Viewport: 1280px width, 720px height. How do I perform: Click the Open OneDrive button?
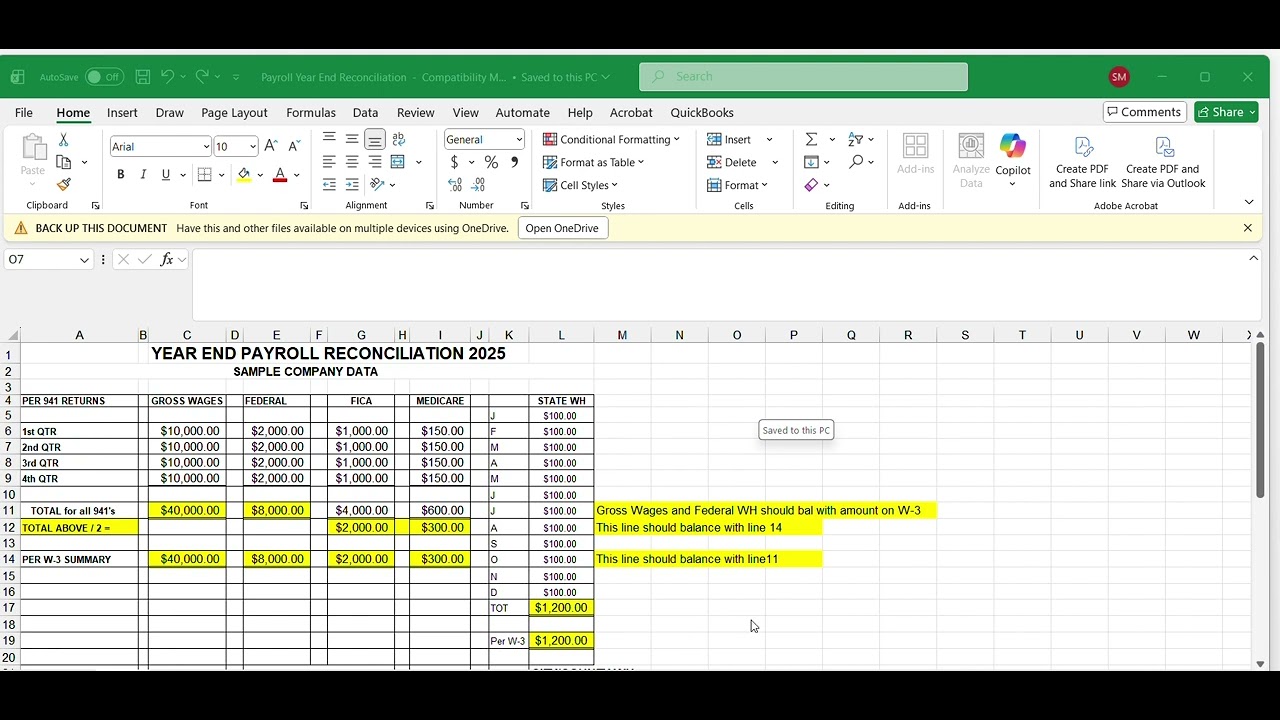pyautogui.click(x=562, y=228)
